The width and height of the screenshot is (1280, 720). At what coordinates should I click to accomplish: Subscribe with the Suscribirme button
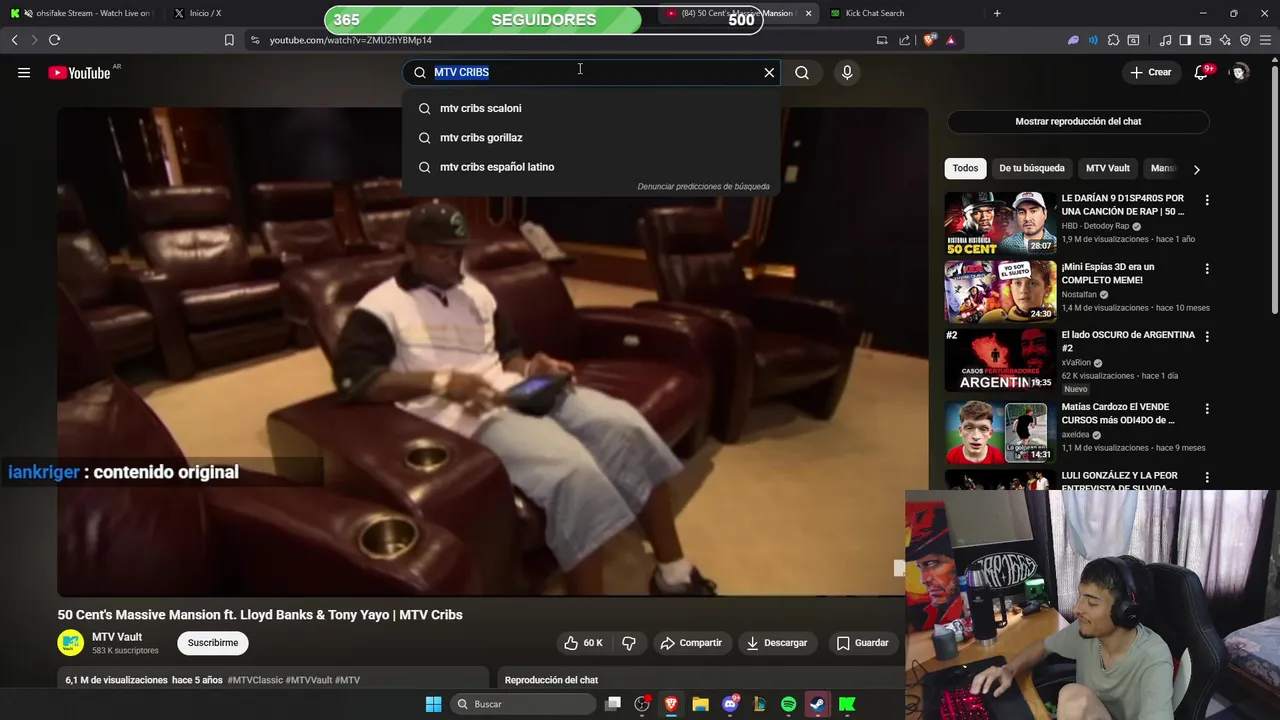pyautogui.click(x=213, y=643)
